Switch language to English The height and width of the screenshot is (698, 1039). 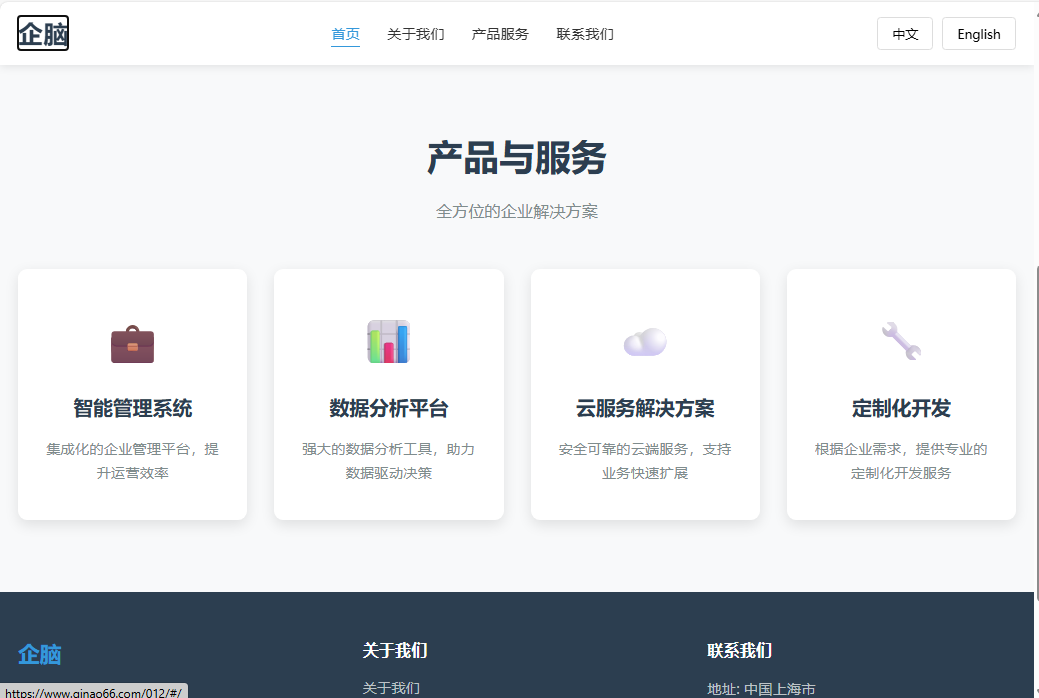click(978, 34)
